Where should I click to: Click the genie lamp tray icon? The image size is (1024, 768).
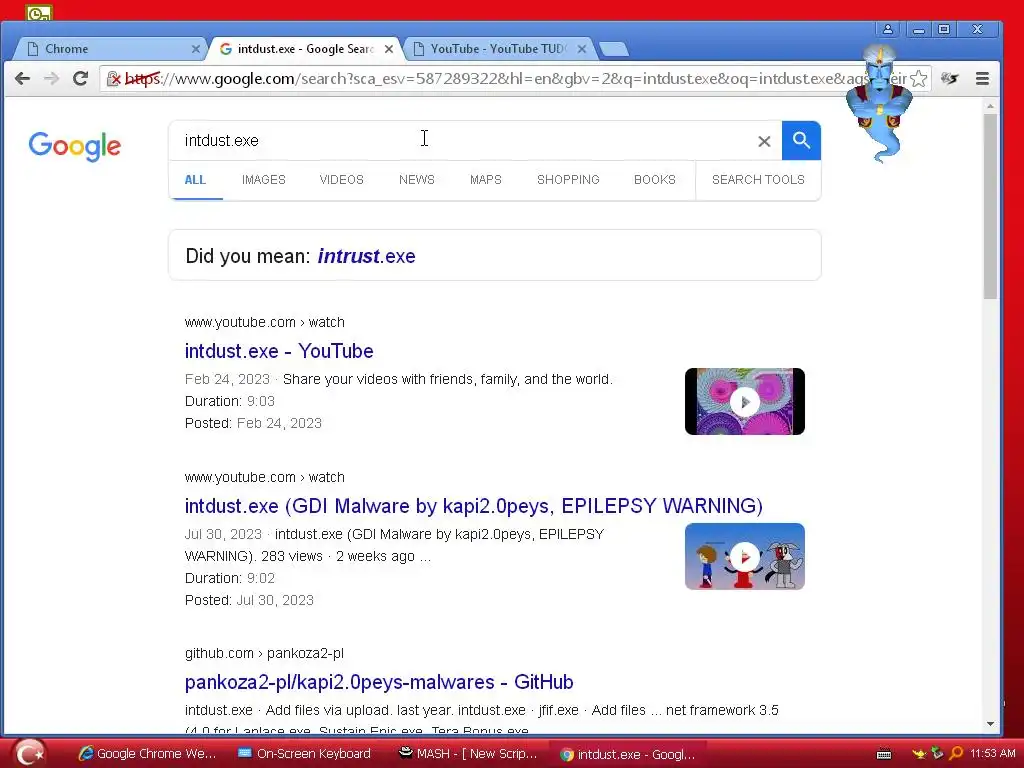(x=920, y=754)
